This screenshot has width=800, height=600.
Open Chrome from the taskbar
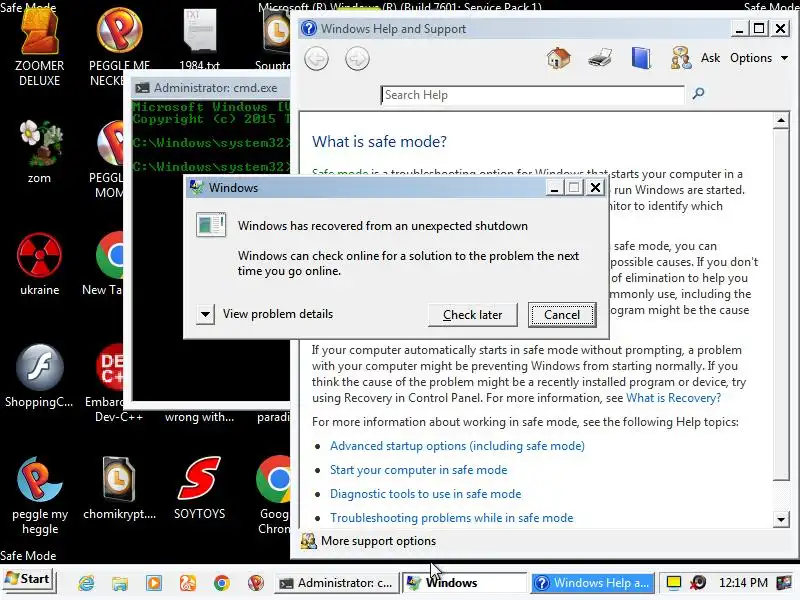(221, 583)
